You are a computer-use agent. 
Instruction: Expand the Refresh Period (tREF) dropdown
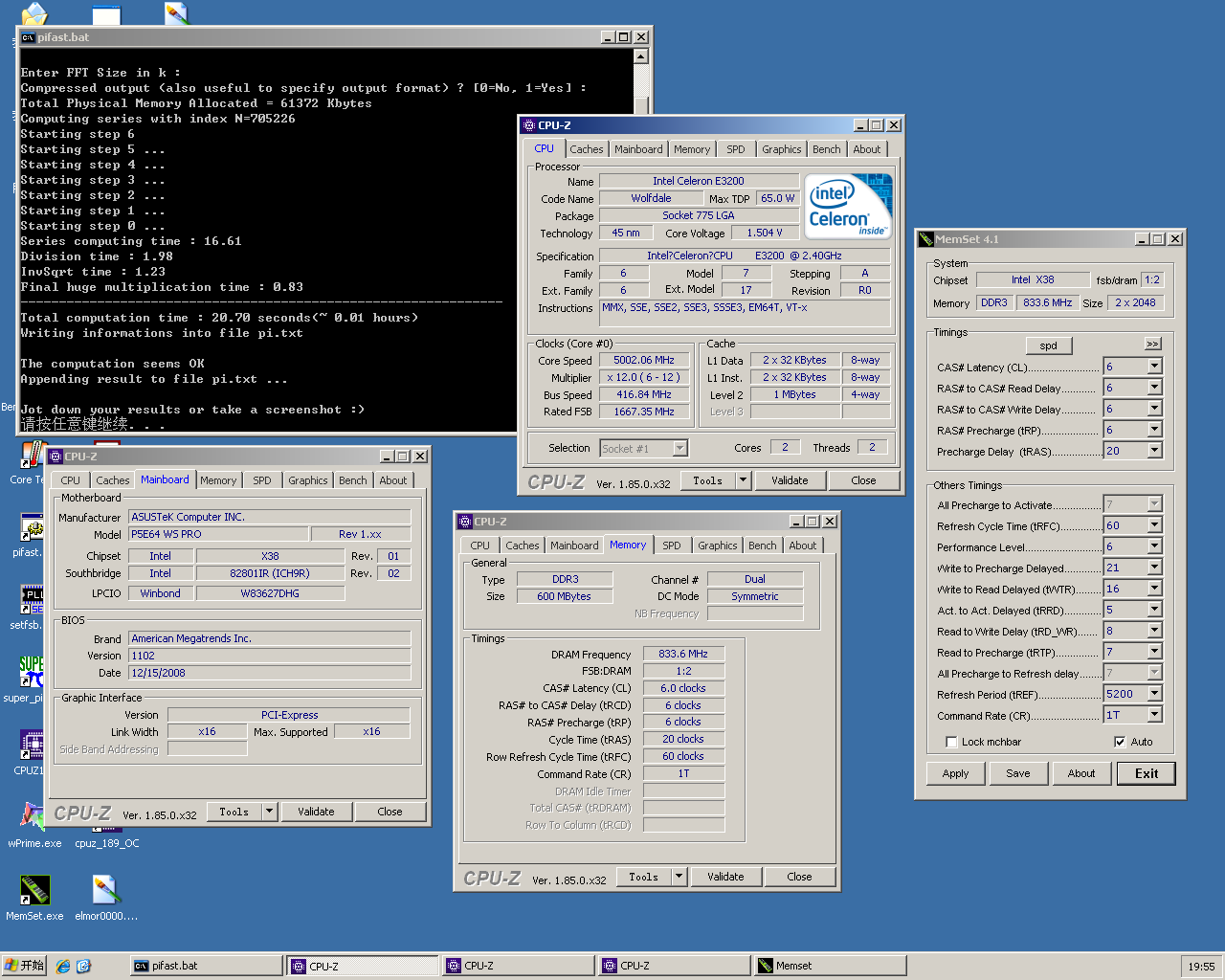1154,694
